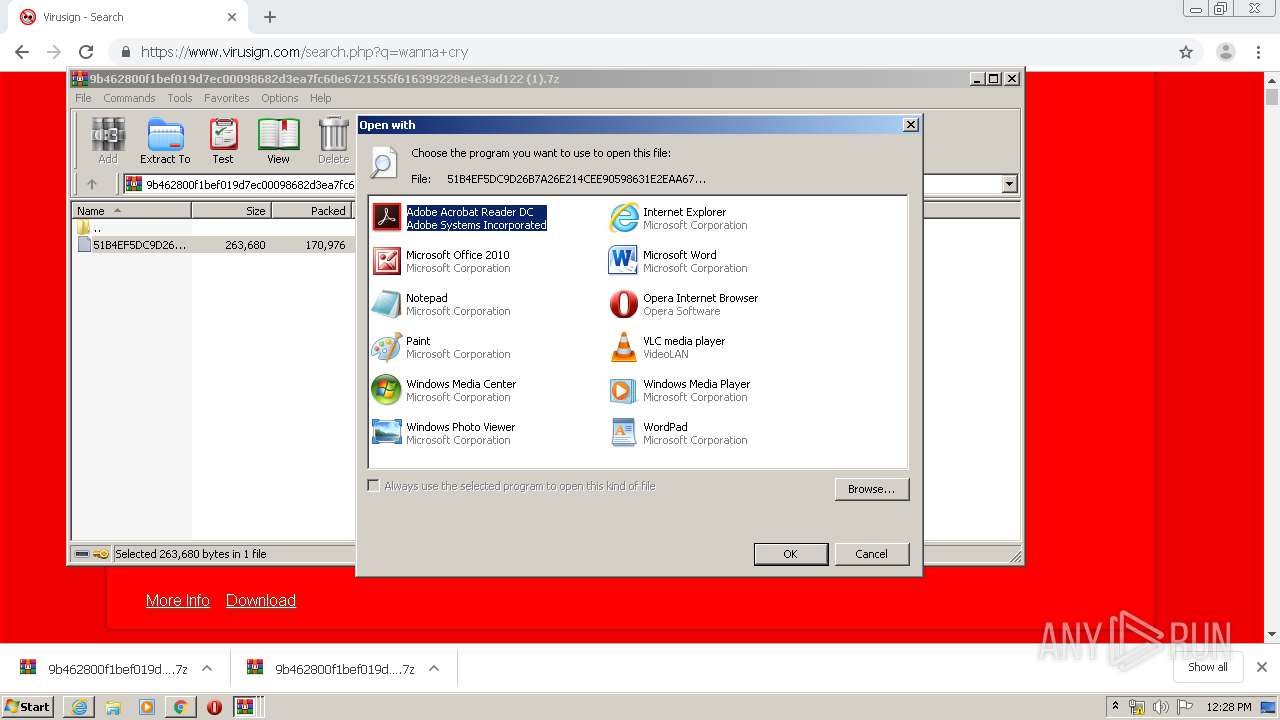Follow the More Info link
Screen dimensions: 1280x720
[178, 600]
